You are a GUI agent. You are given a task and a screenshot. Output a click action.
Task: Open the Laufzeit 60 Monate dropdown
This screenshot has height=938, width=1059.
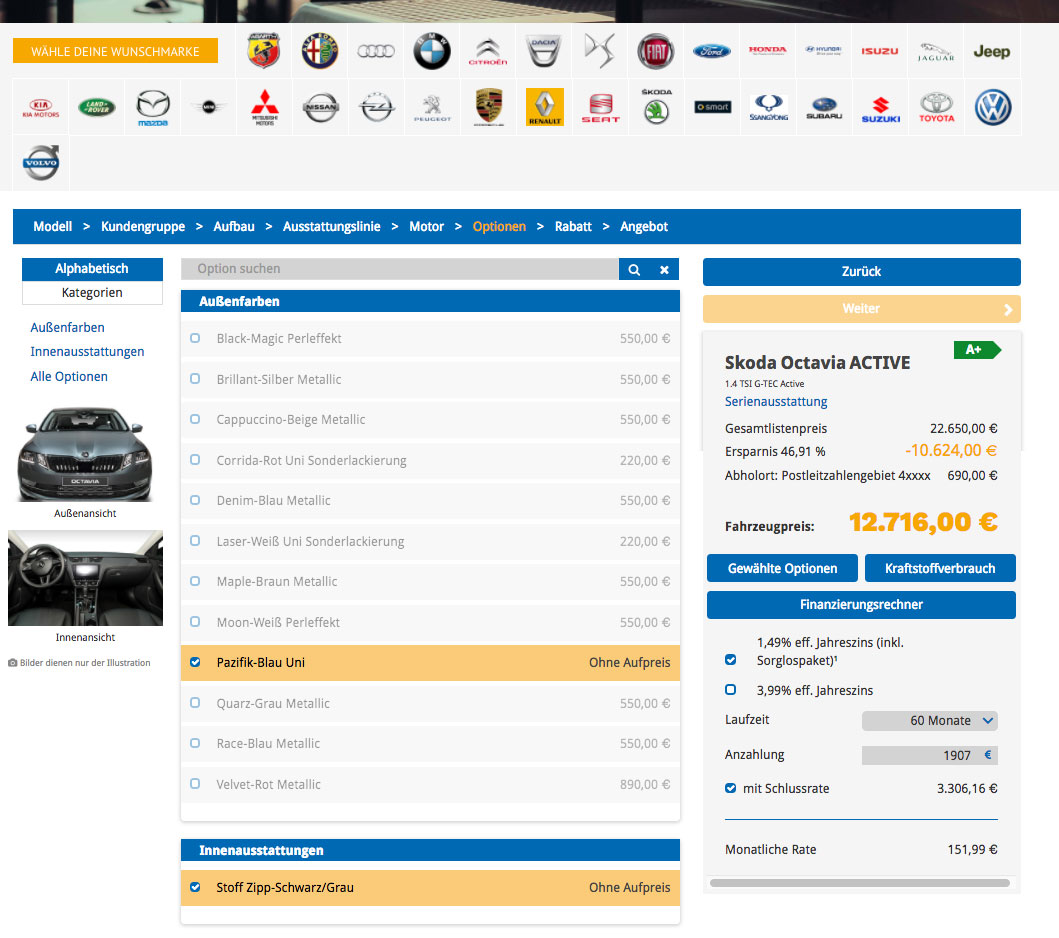[x=929, y=721]
